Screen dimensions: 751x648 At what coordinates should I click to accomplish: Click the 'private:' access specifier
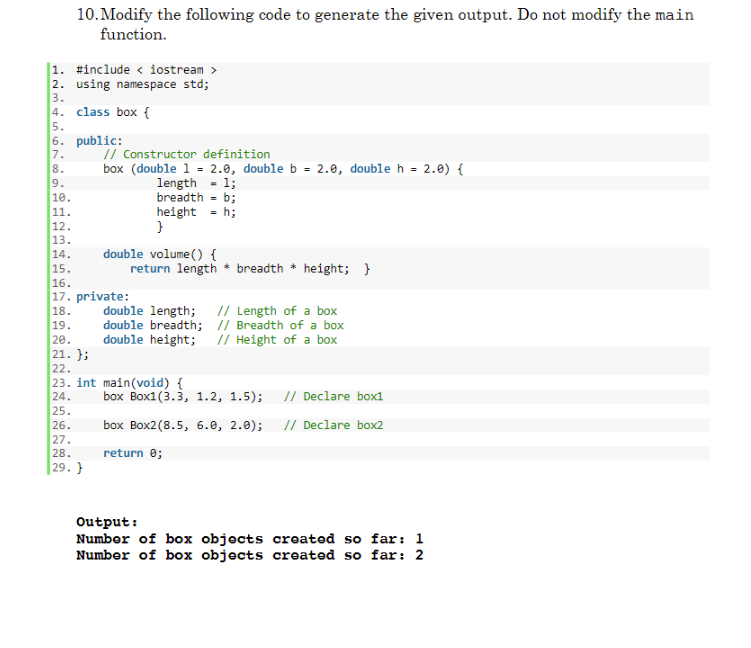pyautogui.click(x=102, y=297)
